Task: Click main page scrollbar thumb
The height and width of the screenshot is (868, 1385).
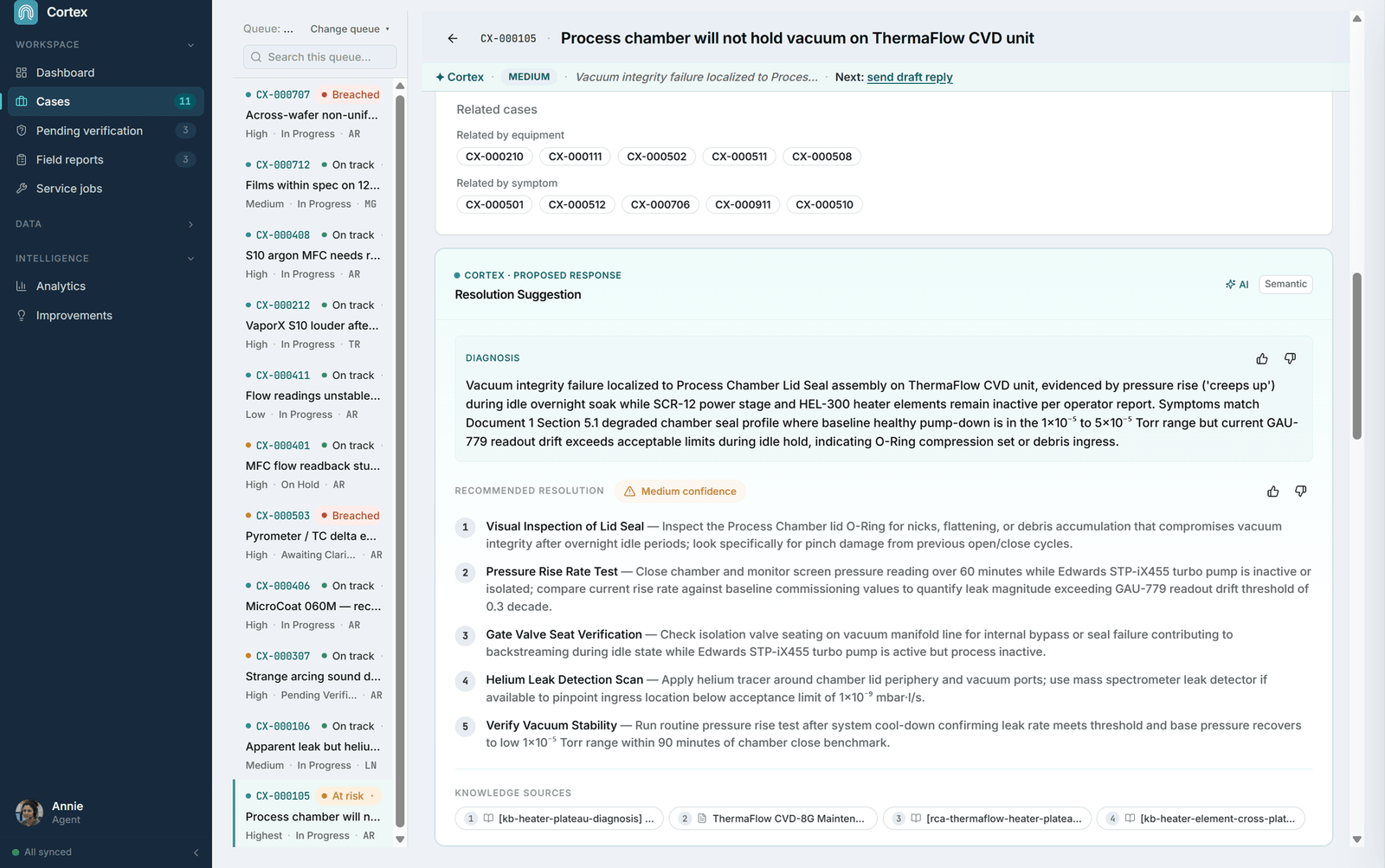Action: (1356, 357)
